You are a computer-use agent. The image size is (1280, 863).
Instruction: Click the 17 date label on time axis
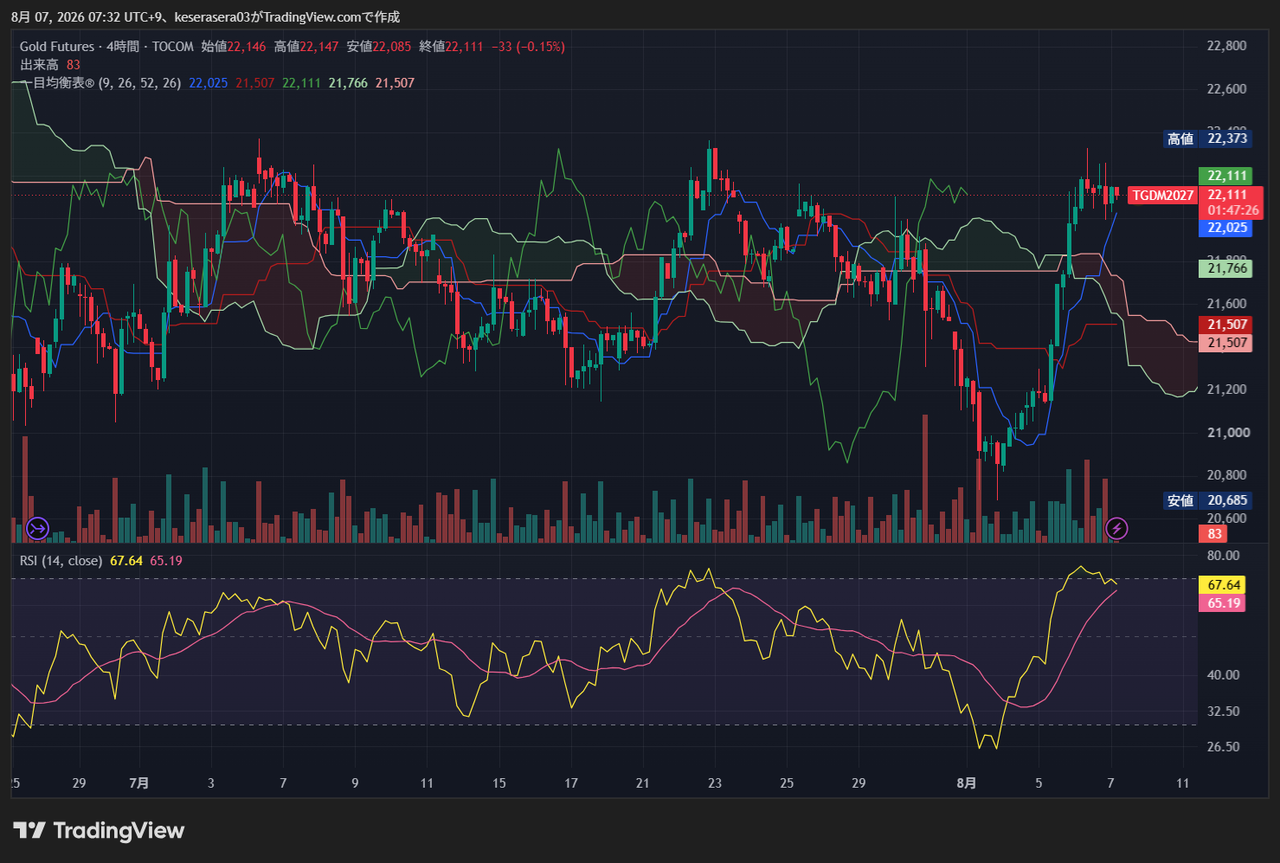point(570,782)
